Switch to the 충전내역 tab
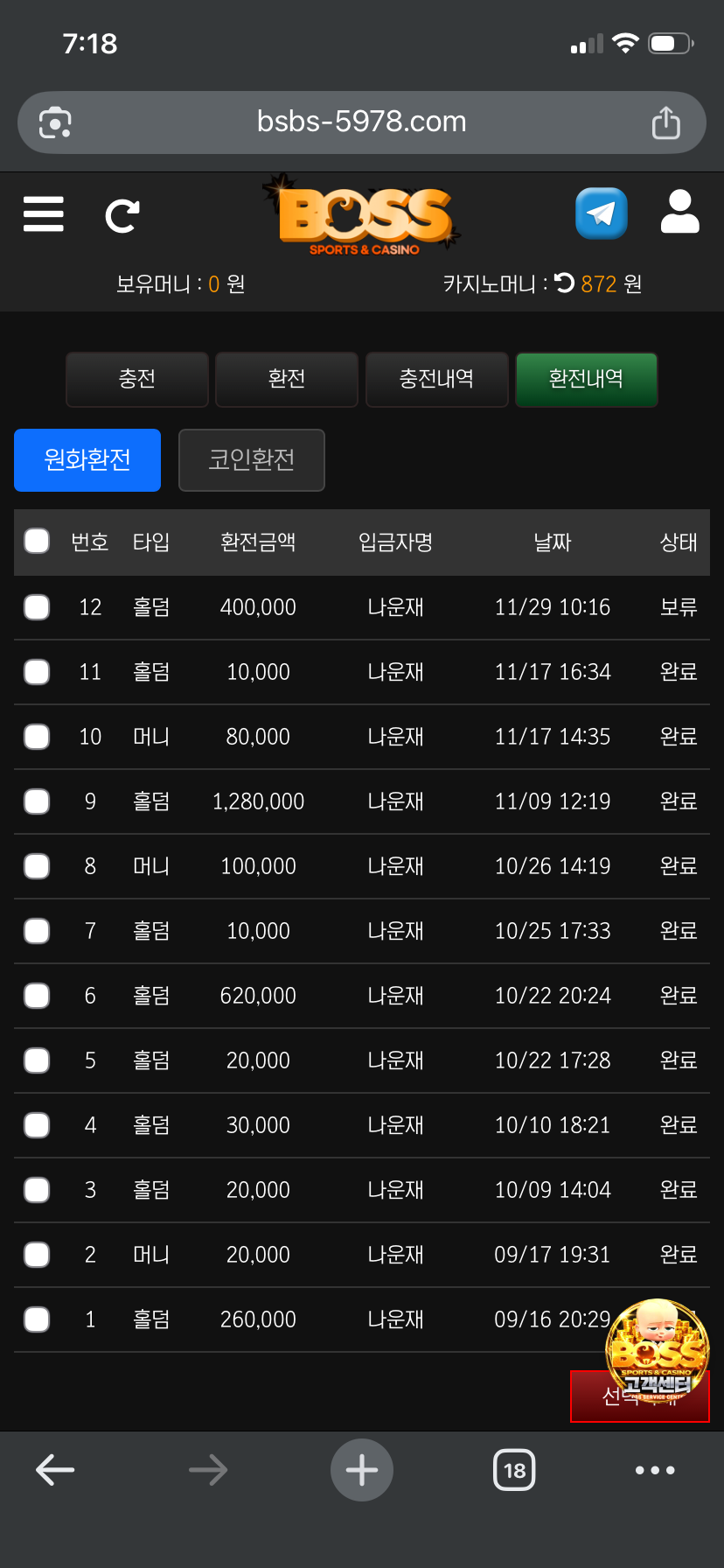Viewport: 724px width, 1568px height. [436, 379]
